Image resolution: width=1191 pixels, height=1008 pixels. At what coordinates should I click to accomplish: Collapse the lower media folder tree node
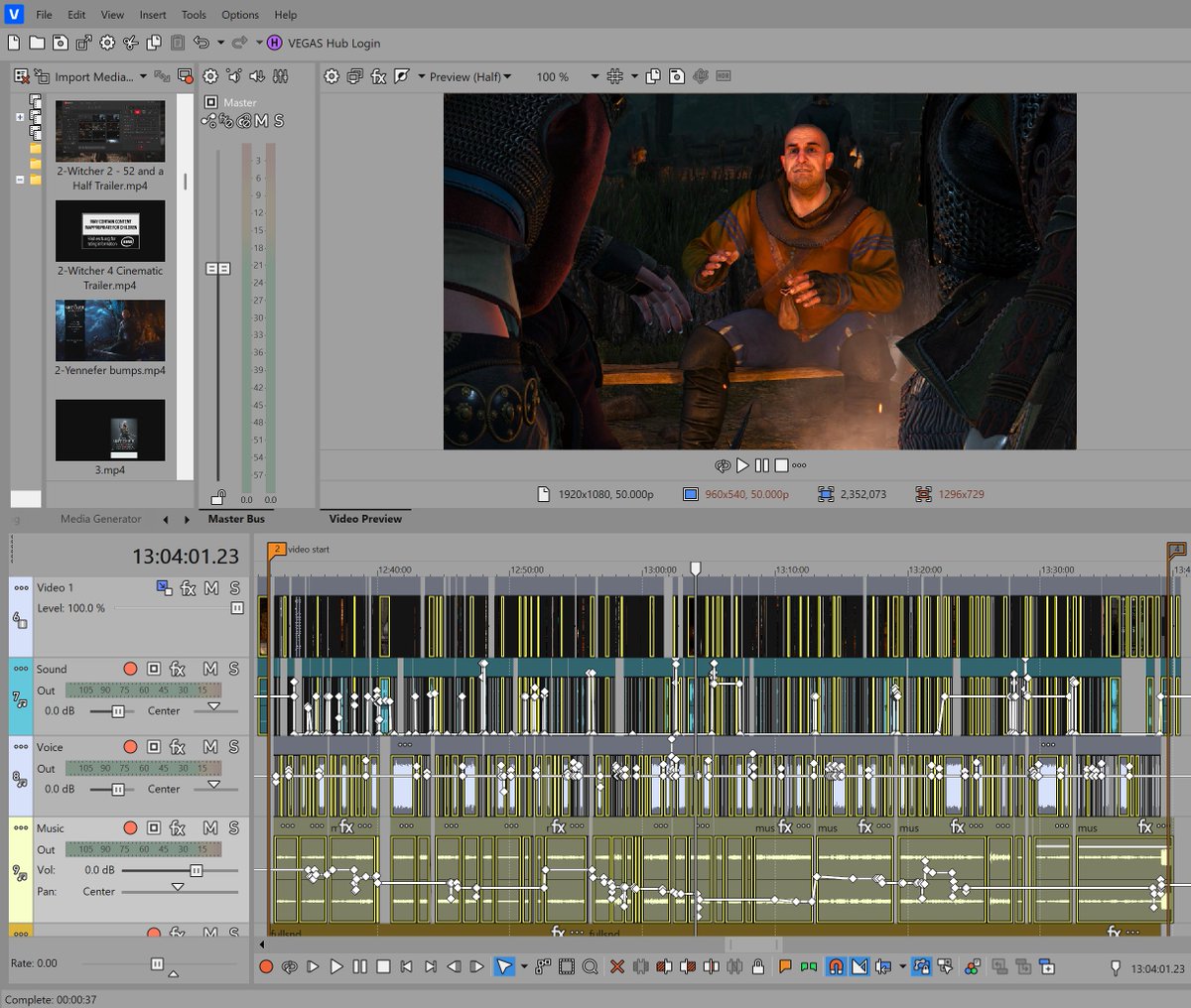click(x=20, y=180)
